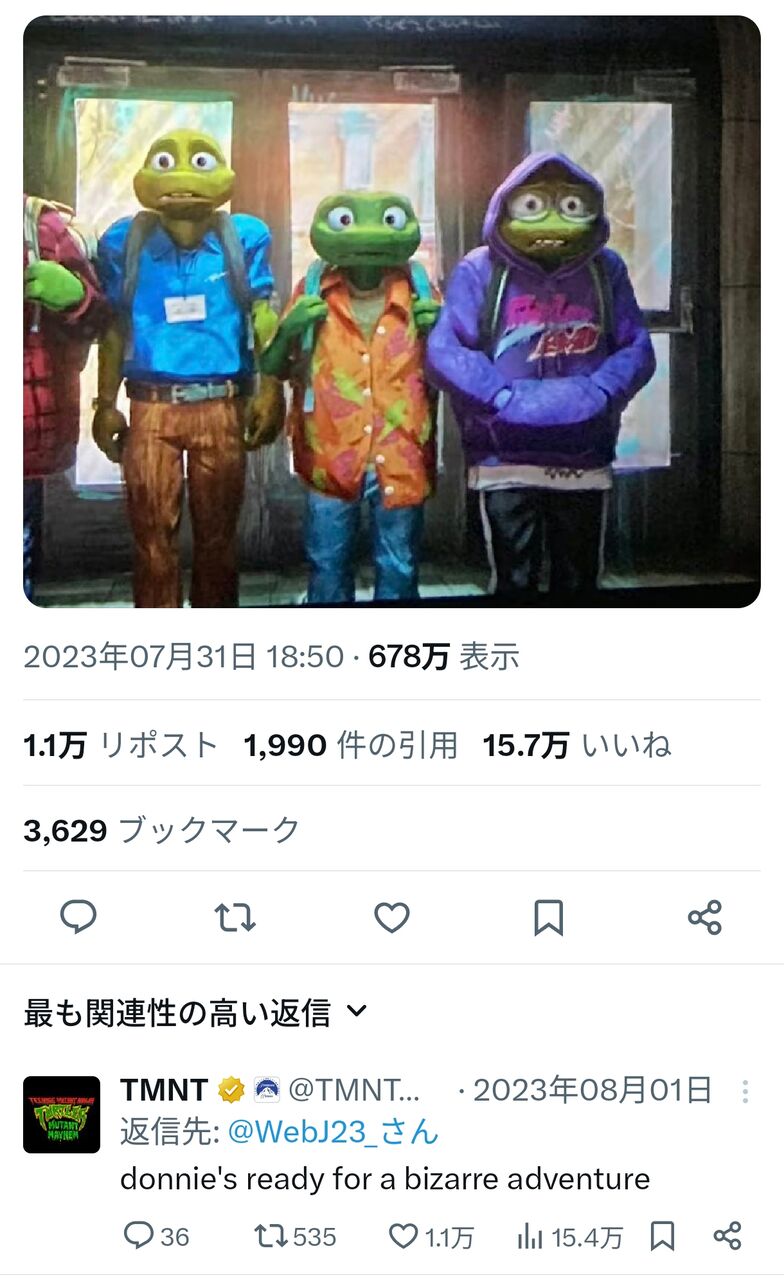
Task: Like the TMNT reply with 1.1万 likes
Action: 431,1237
